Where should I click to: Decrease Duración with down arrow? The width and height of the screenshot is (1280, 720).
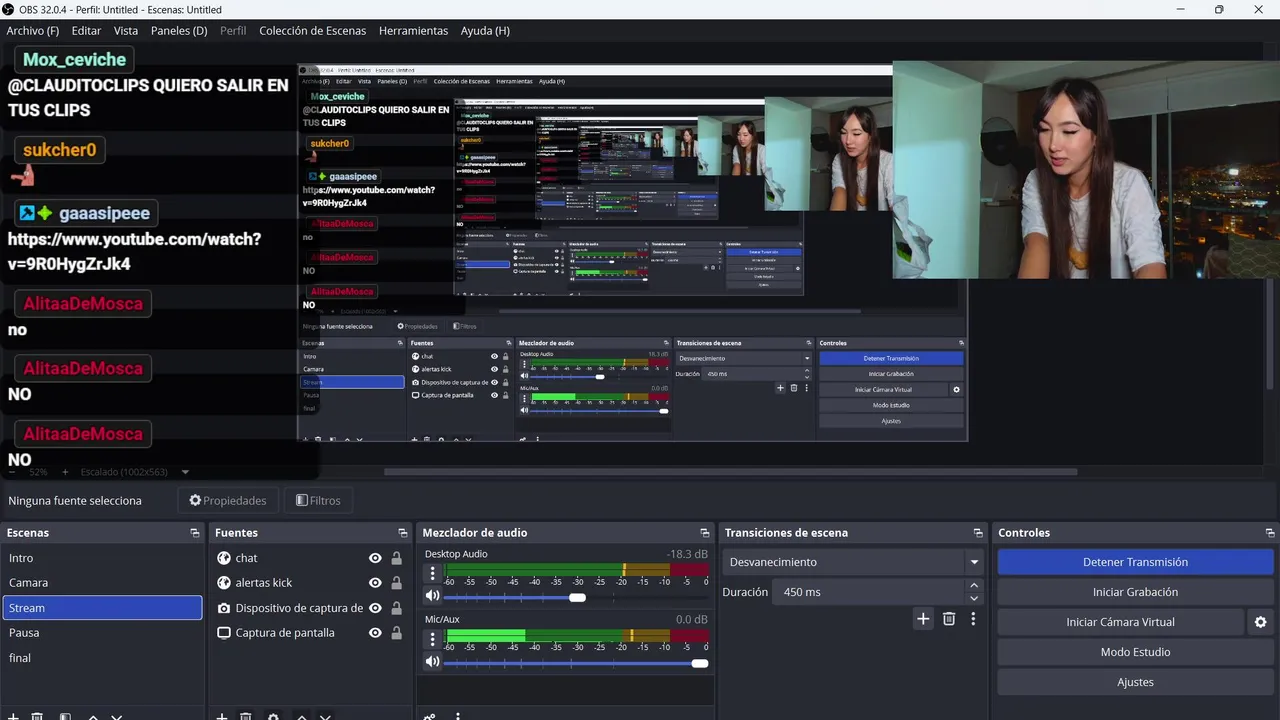[x=975, y=598]
